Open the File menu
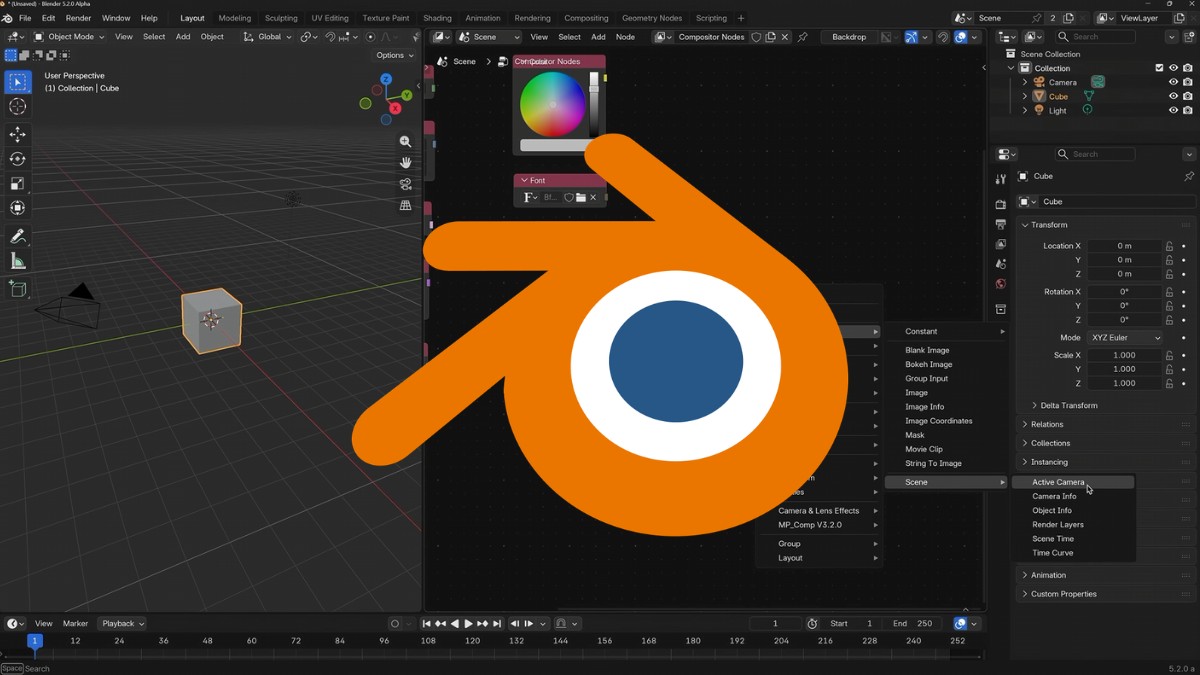 pos(25,18)
